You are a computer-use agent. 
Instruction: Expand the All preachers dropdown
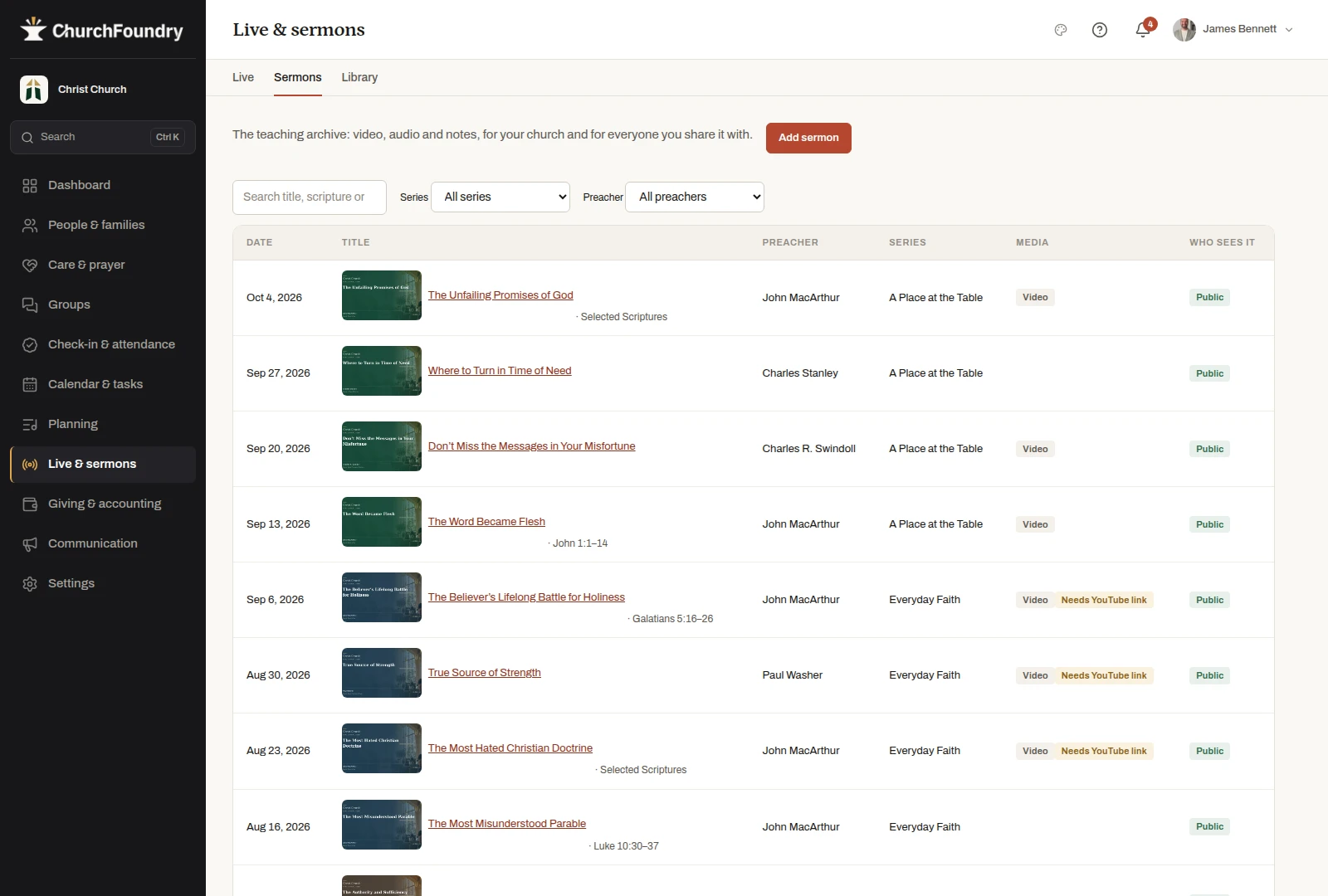695,197
